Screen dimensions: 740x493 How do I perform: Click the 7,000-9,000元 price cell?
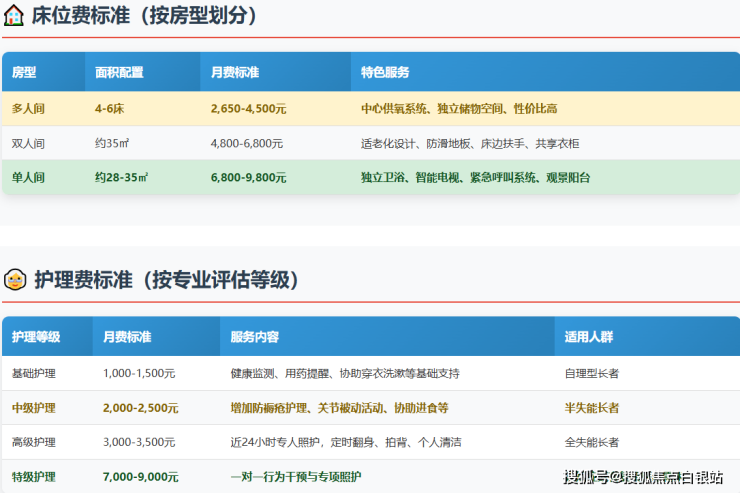(x=140, y=477)
